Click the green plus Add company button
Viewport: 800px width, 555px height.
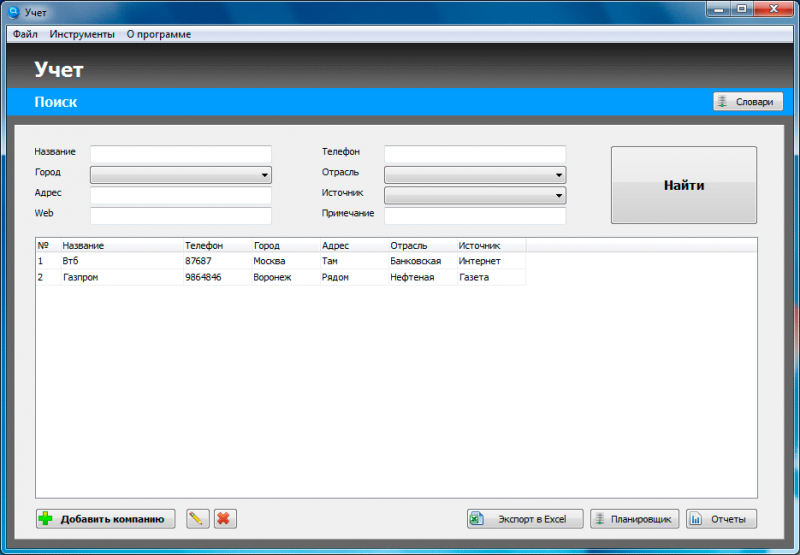106,519
